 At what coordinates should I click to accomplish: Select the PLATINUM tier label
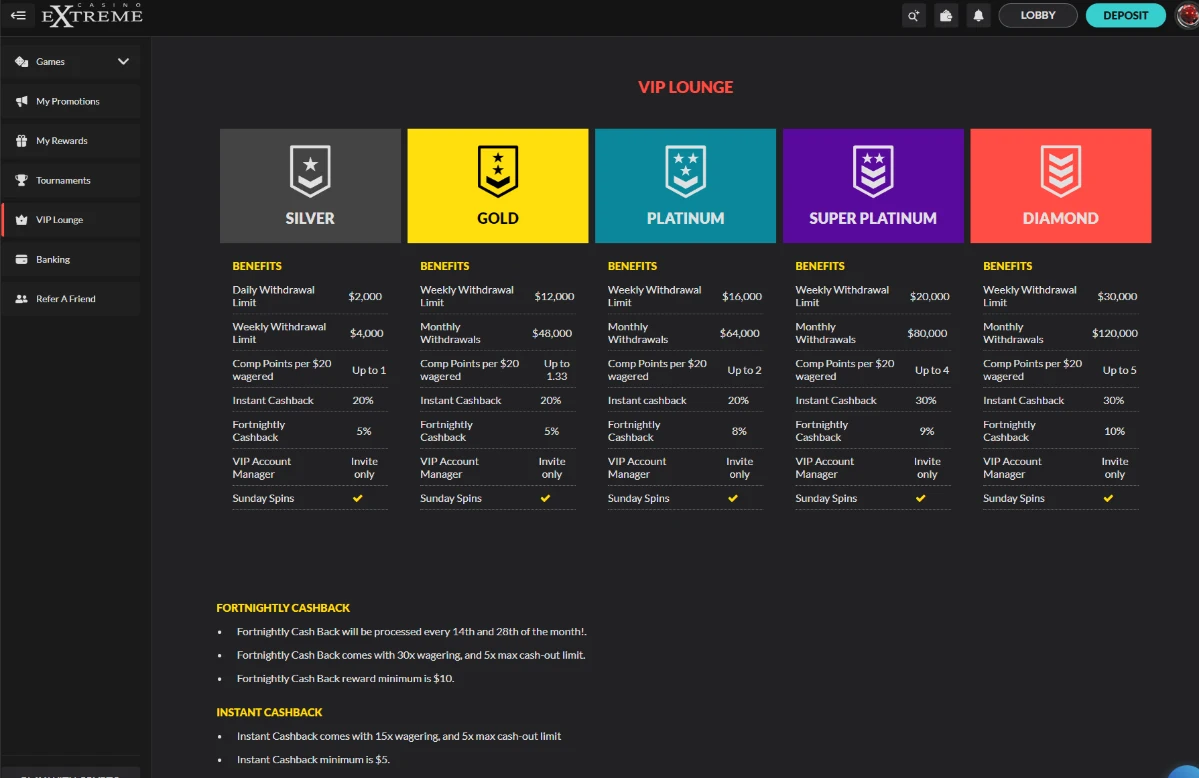tap(685, 219)
